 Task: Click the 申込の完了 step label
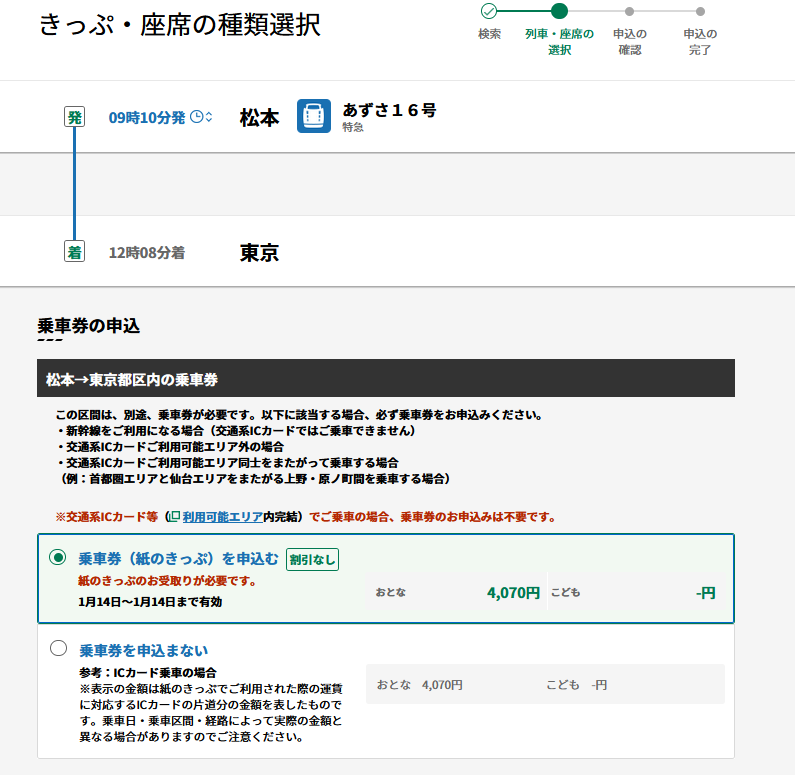[x=700, y=42]
